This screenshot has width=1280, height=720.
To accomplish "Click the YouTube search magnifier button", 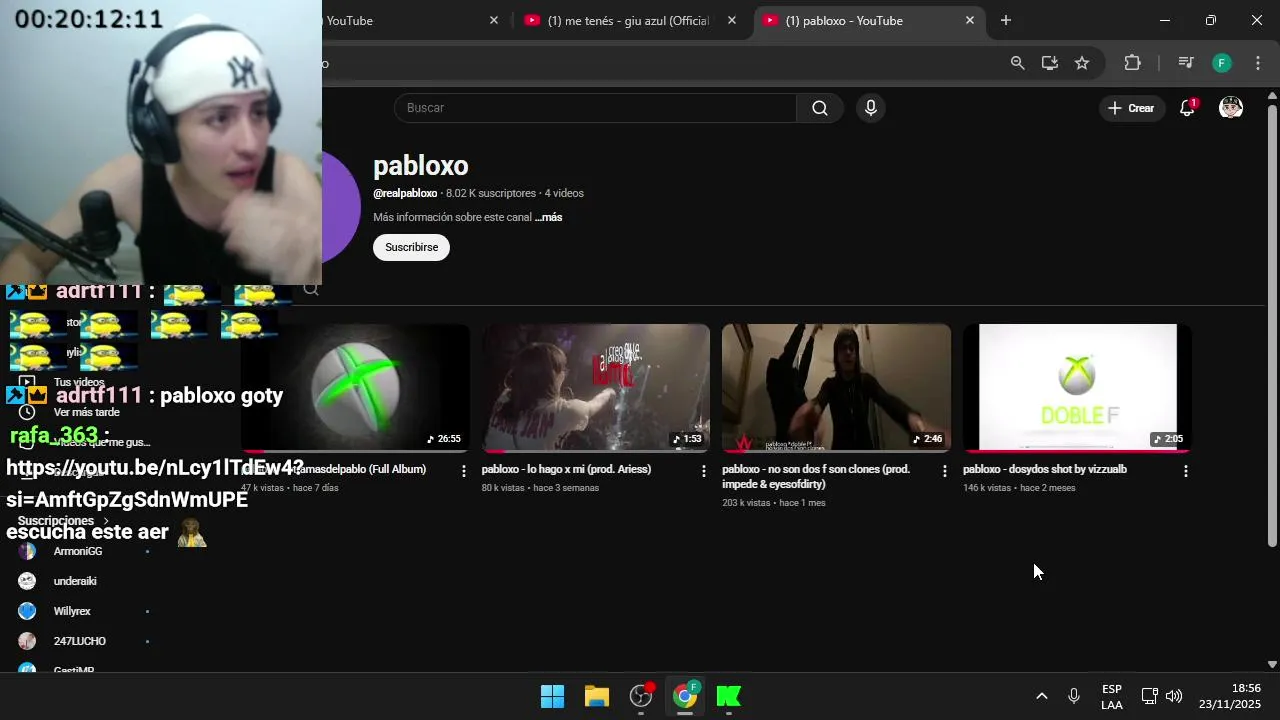I will tap(819, 108).
